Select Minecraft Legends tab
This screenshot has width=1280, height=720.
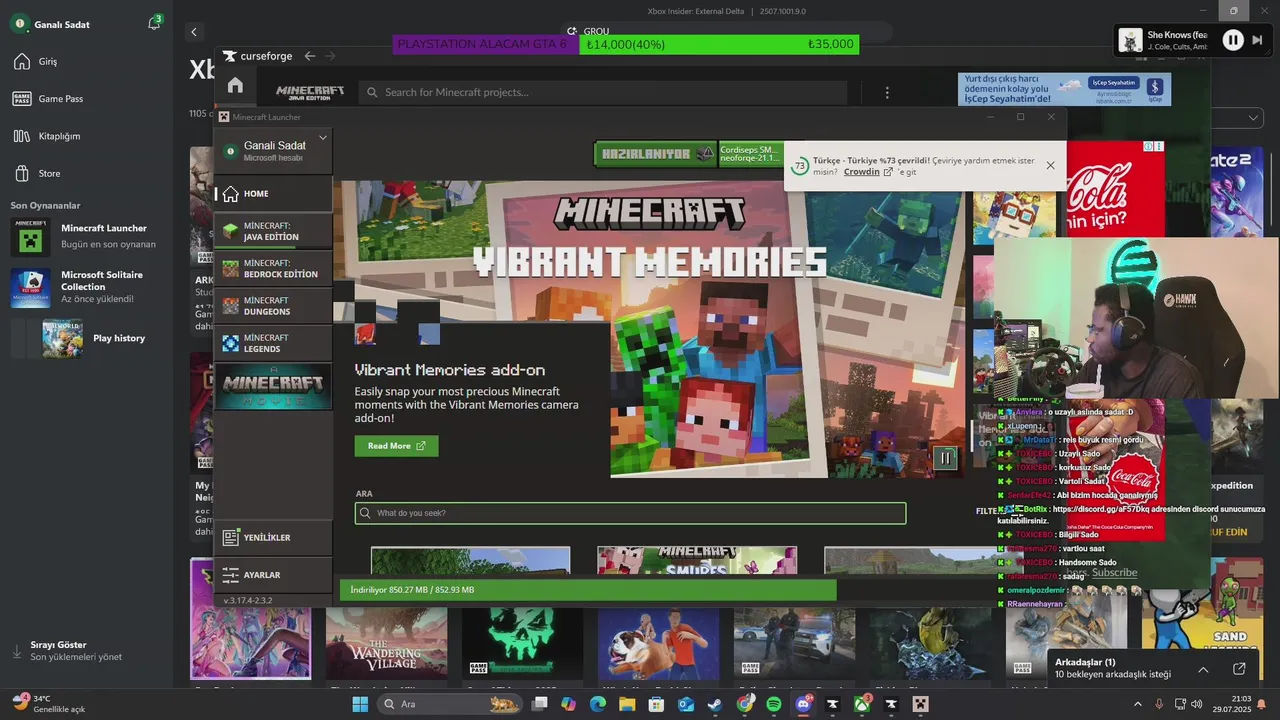(273, 343)
